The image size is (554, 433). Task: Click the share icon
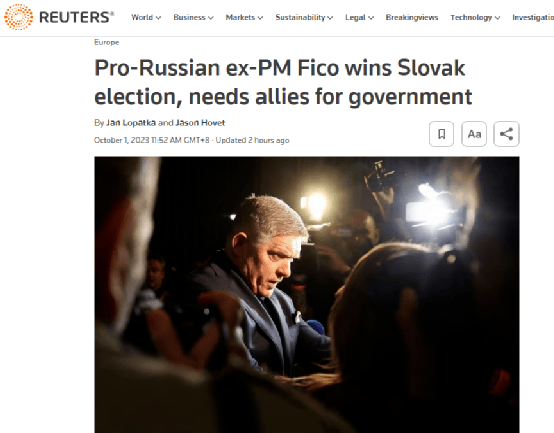[x=506, y=134]
